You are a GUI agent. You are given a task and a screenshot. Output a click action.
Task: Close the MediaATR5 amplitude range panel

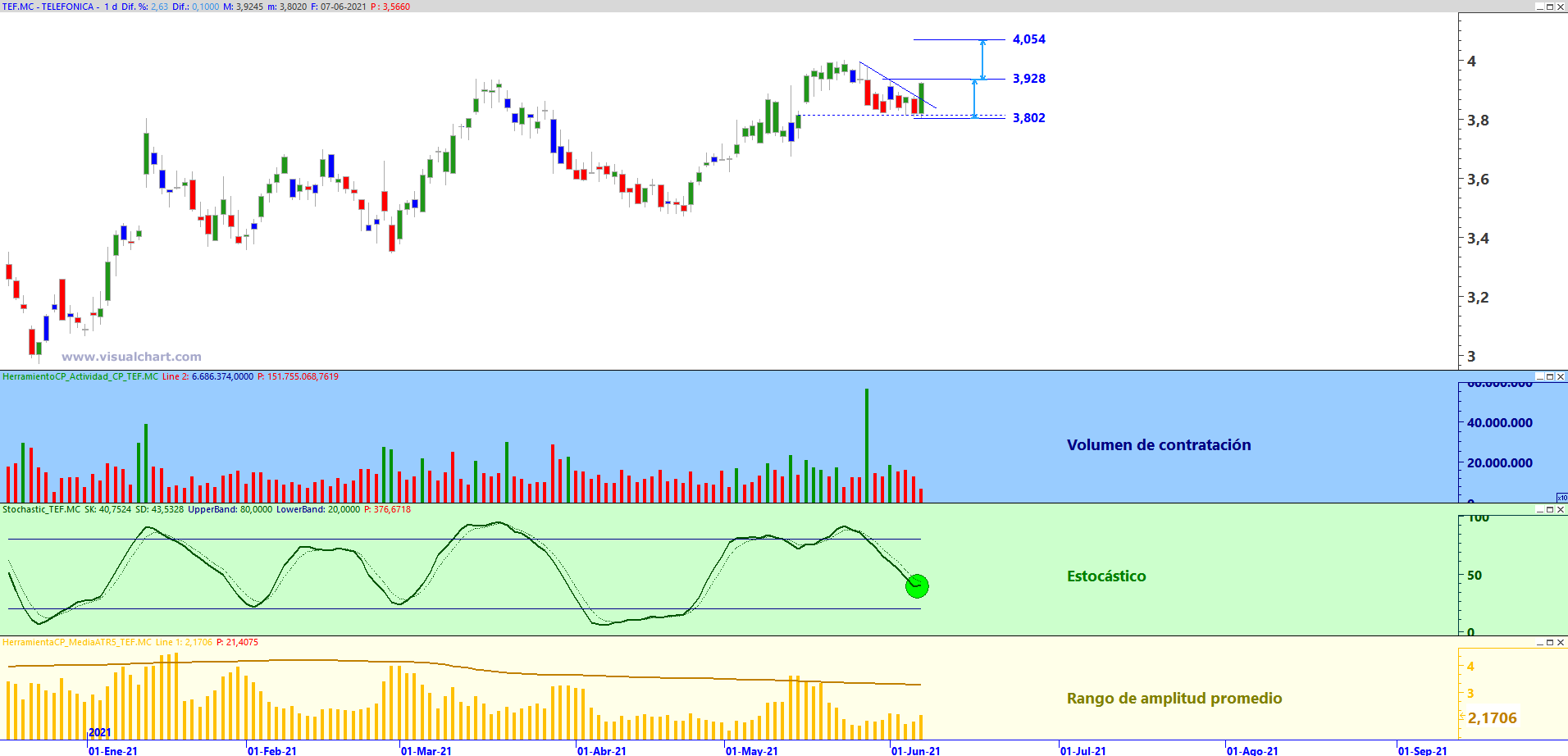(x=1561, y=642)
